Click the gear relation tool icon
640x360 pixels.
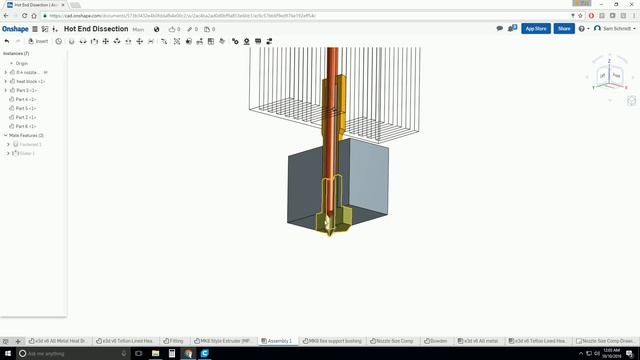coord(235,41)
